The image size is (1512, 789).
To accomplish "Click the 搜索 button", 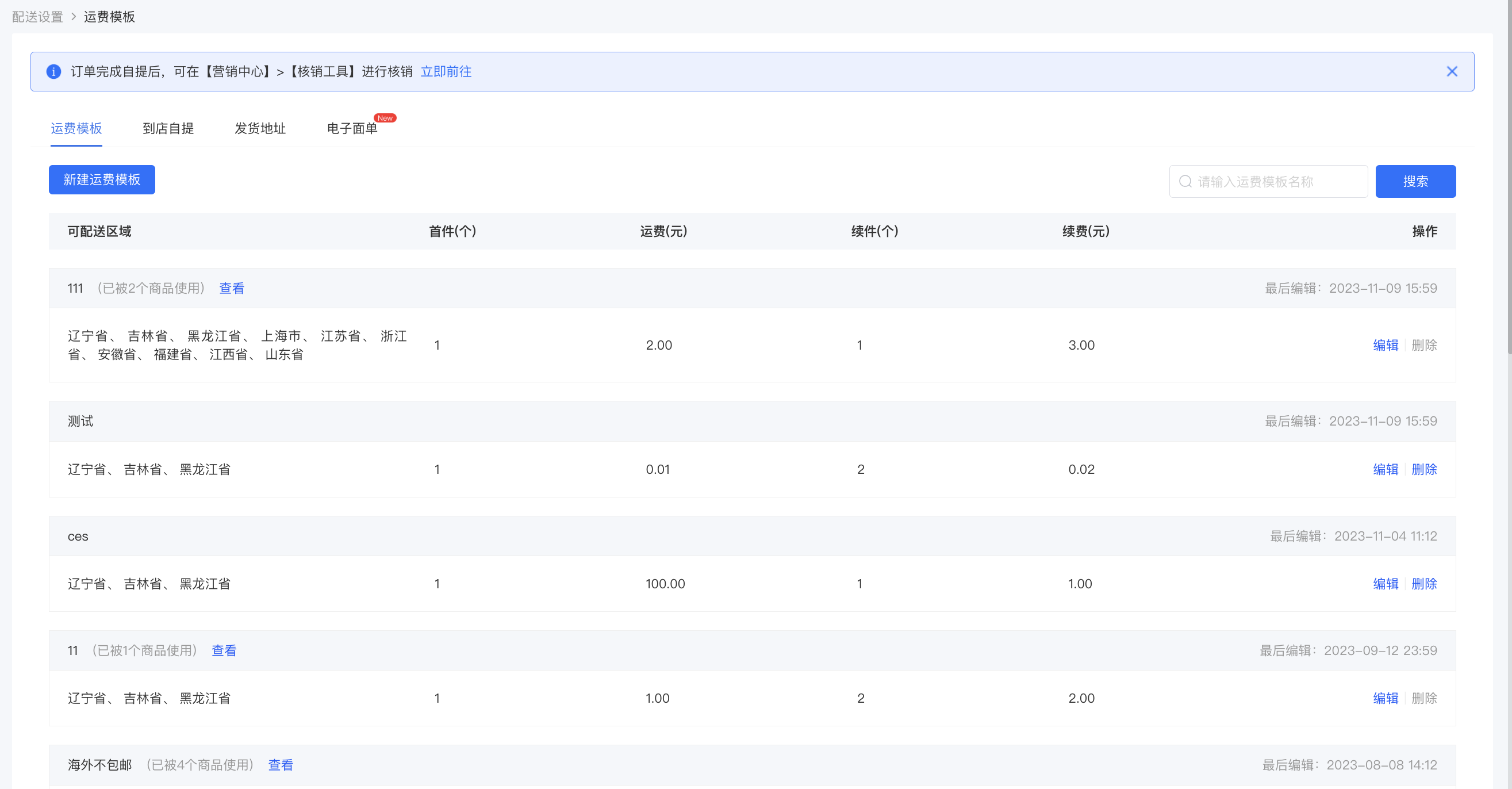I will click(1415, 181).
